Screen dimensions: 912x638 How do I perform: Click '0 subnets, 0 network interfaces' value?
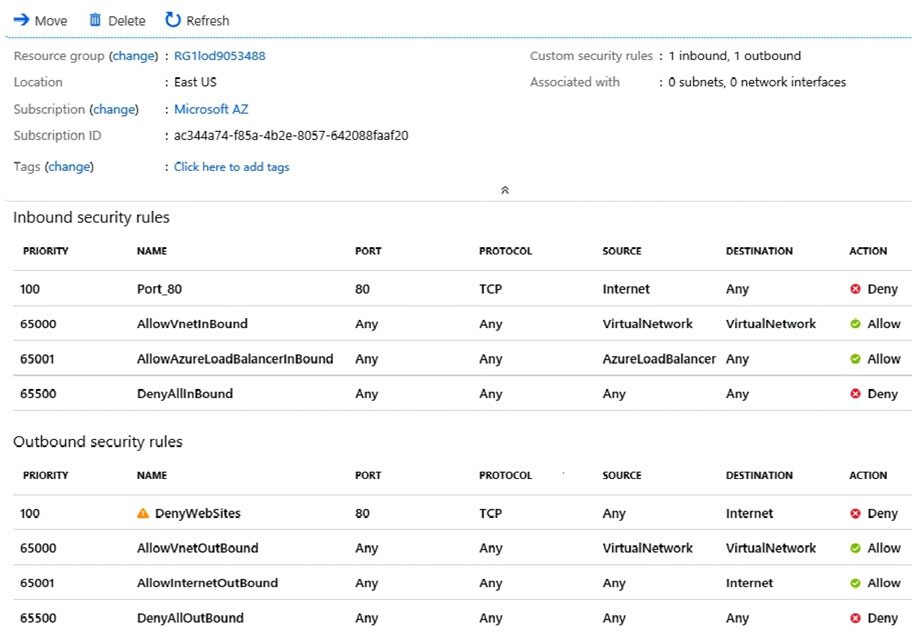tap(757, 82)
